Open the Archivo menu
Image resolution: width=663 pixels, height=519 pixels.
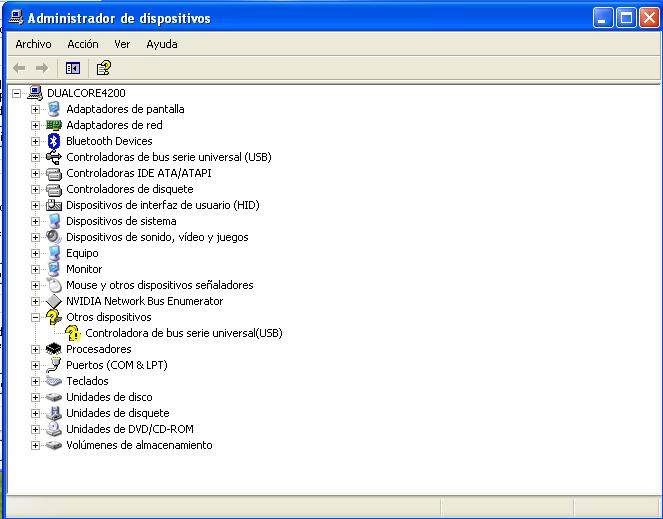pyautogui.click(x=33, y=44)
